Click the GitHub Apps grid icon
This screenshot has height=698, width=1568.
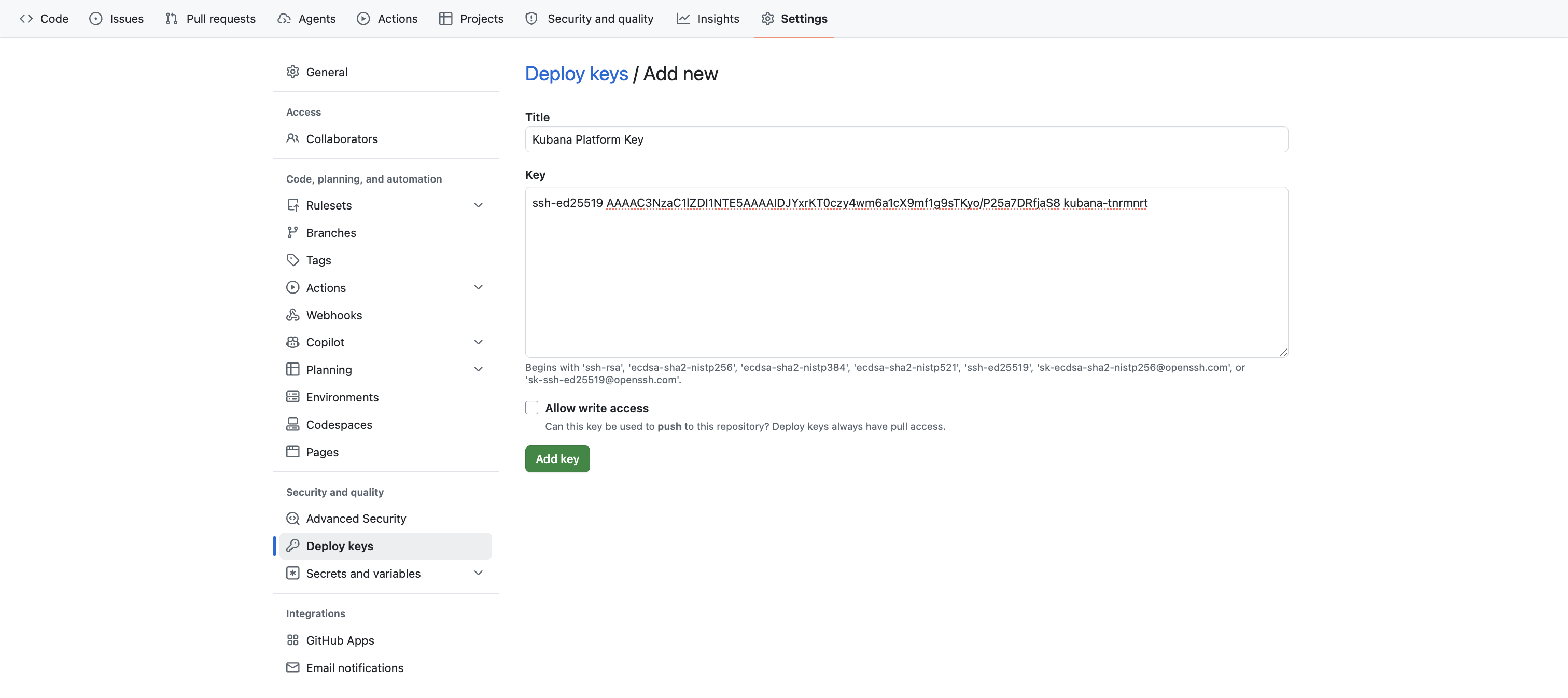pyautogui.click(x=293, y=640)
